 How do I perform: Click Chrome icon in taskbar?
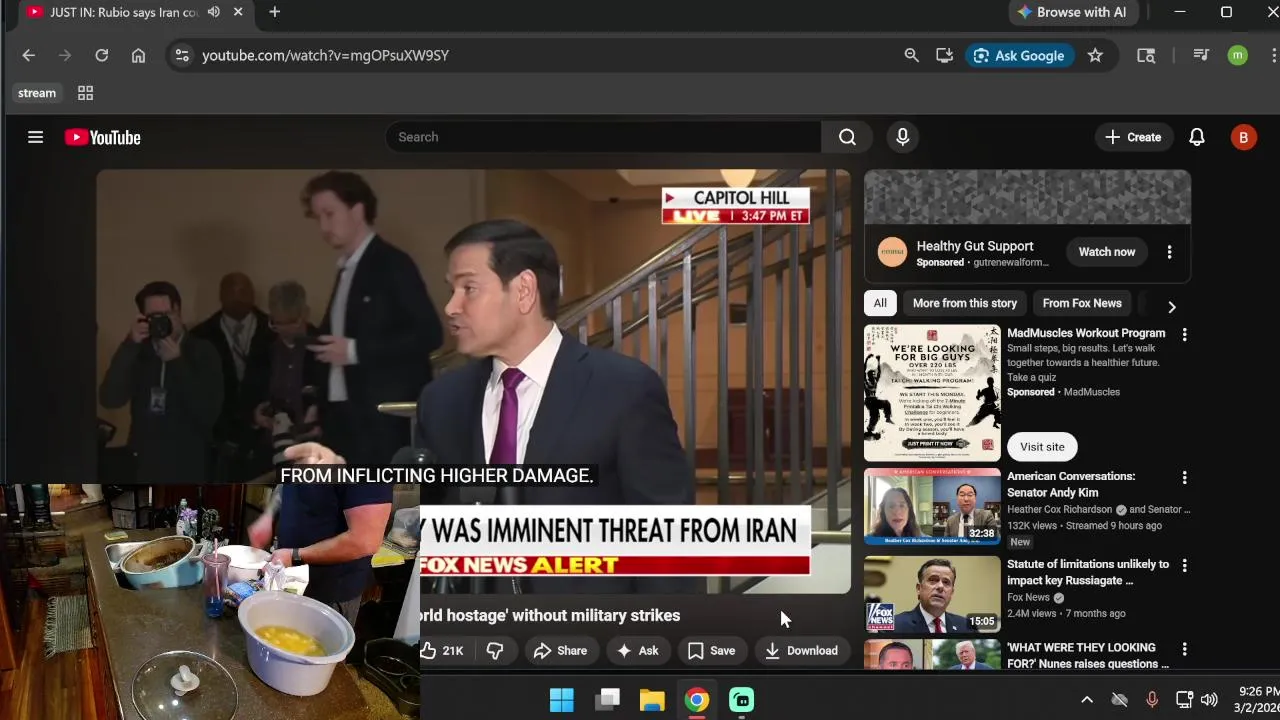(697, 700)
